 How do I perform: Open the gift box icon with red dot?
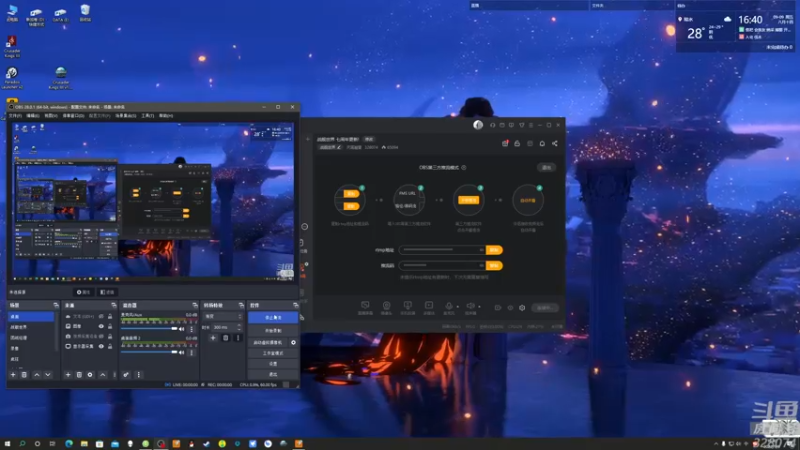[x=505, y=143]
